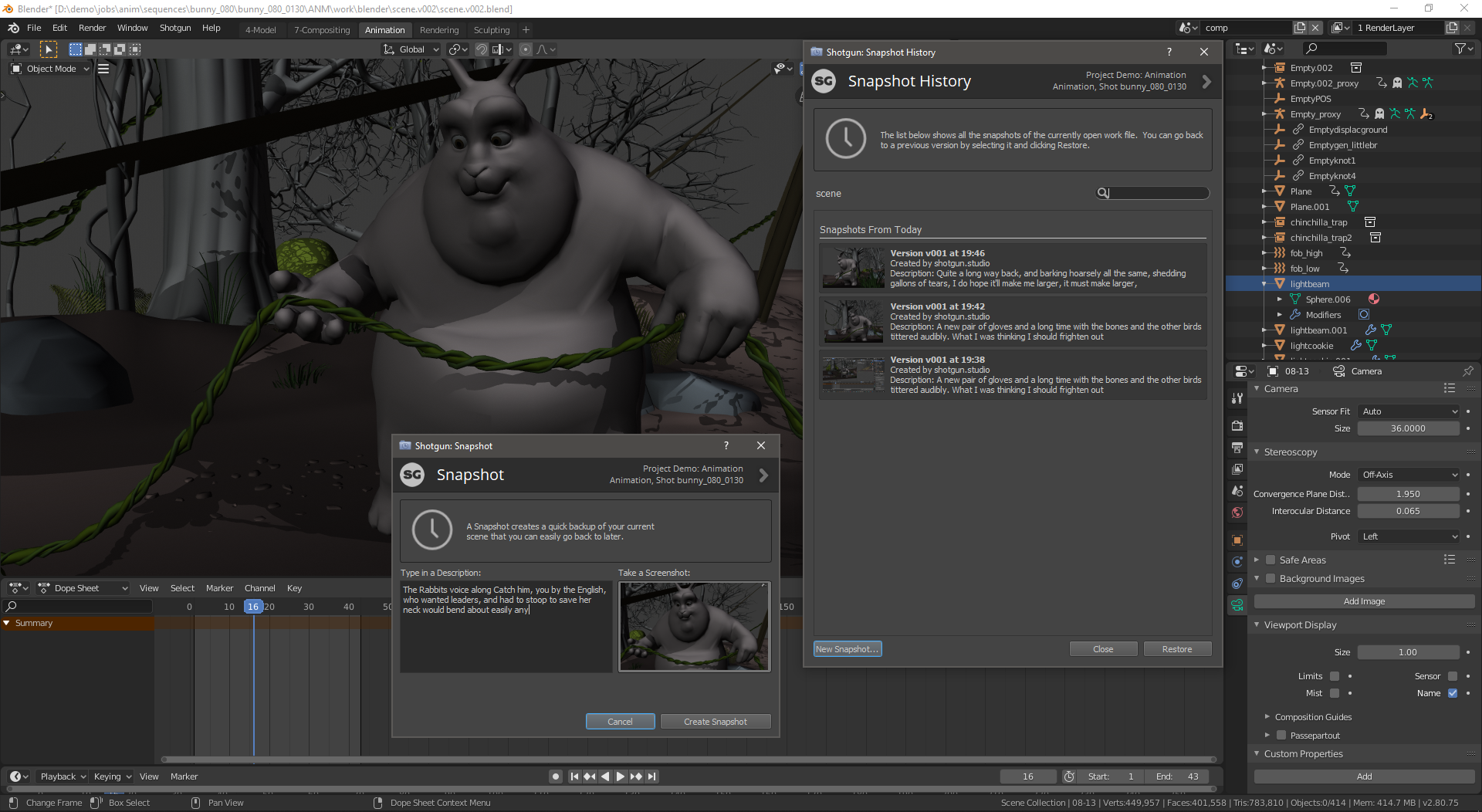
Task: Open the File menu
Action: 34,28
